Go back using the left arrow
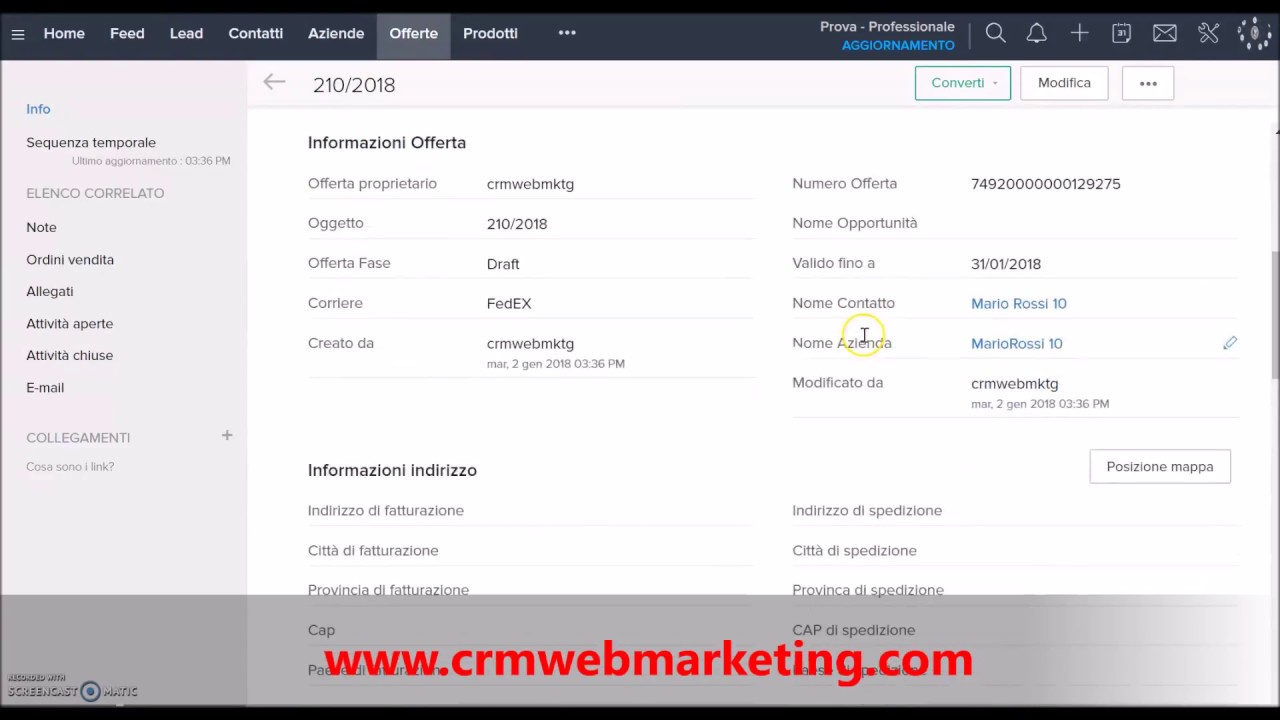The width and height of the screenshot is (1280, 720). (x=274, y=83)
